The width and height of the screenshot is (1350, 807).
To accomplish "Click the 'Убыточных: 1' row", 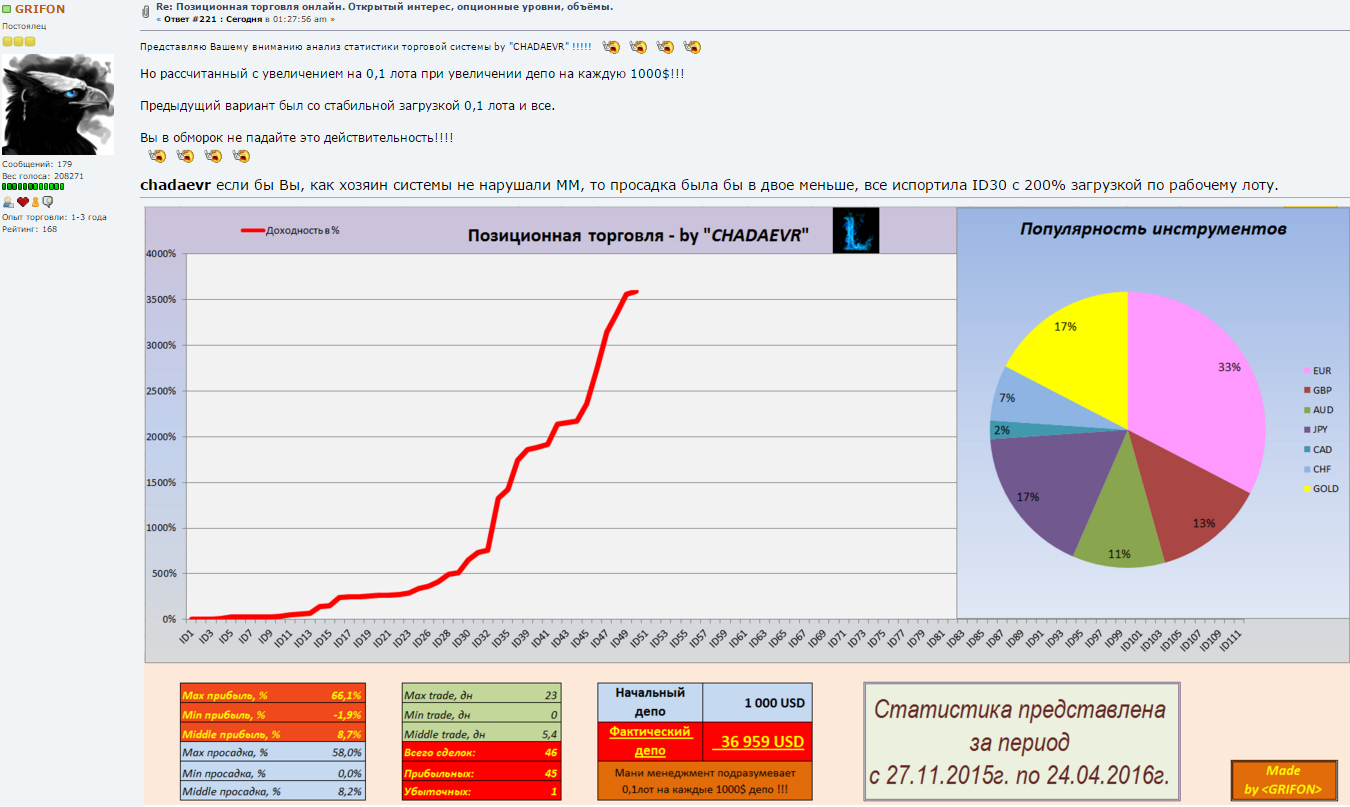I will pos(481,791).
